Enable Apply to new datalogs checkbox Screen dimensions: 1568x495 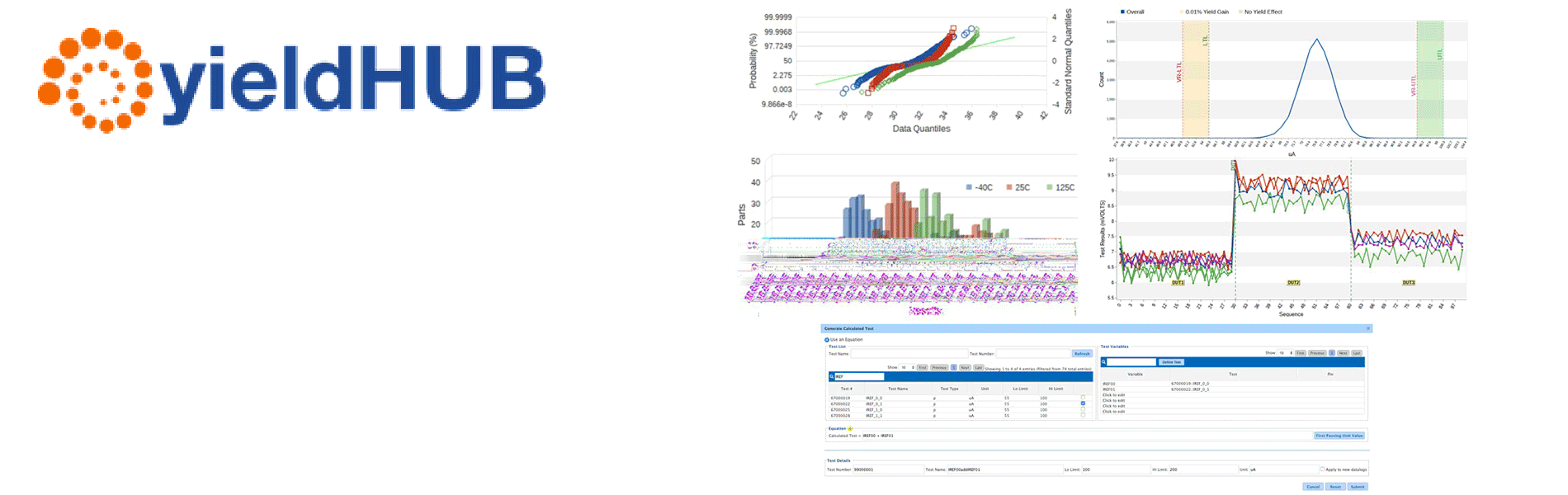pyautogui.click(x=1321, y=469)
